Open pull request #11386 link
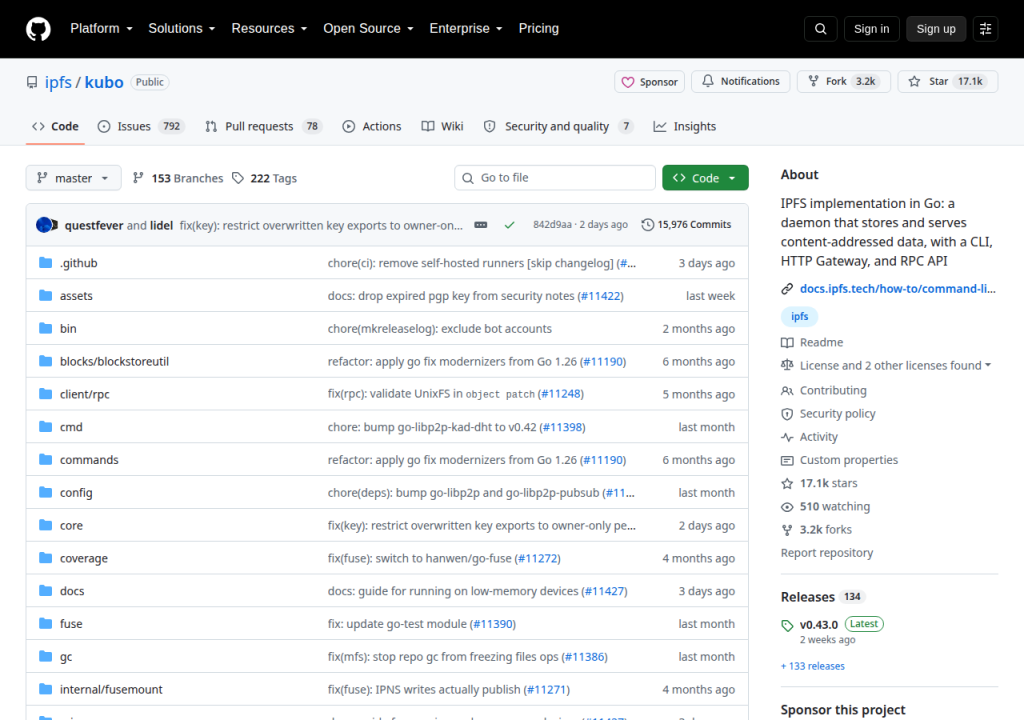 [584, 657]
